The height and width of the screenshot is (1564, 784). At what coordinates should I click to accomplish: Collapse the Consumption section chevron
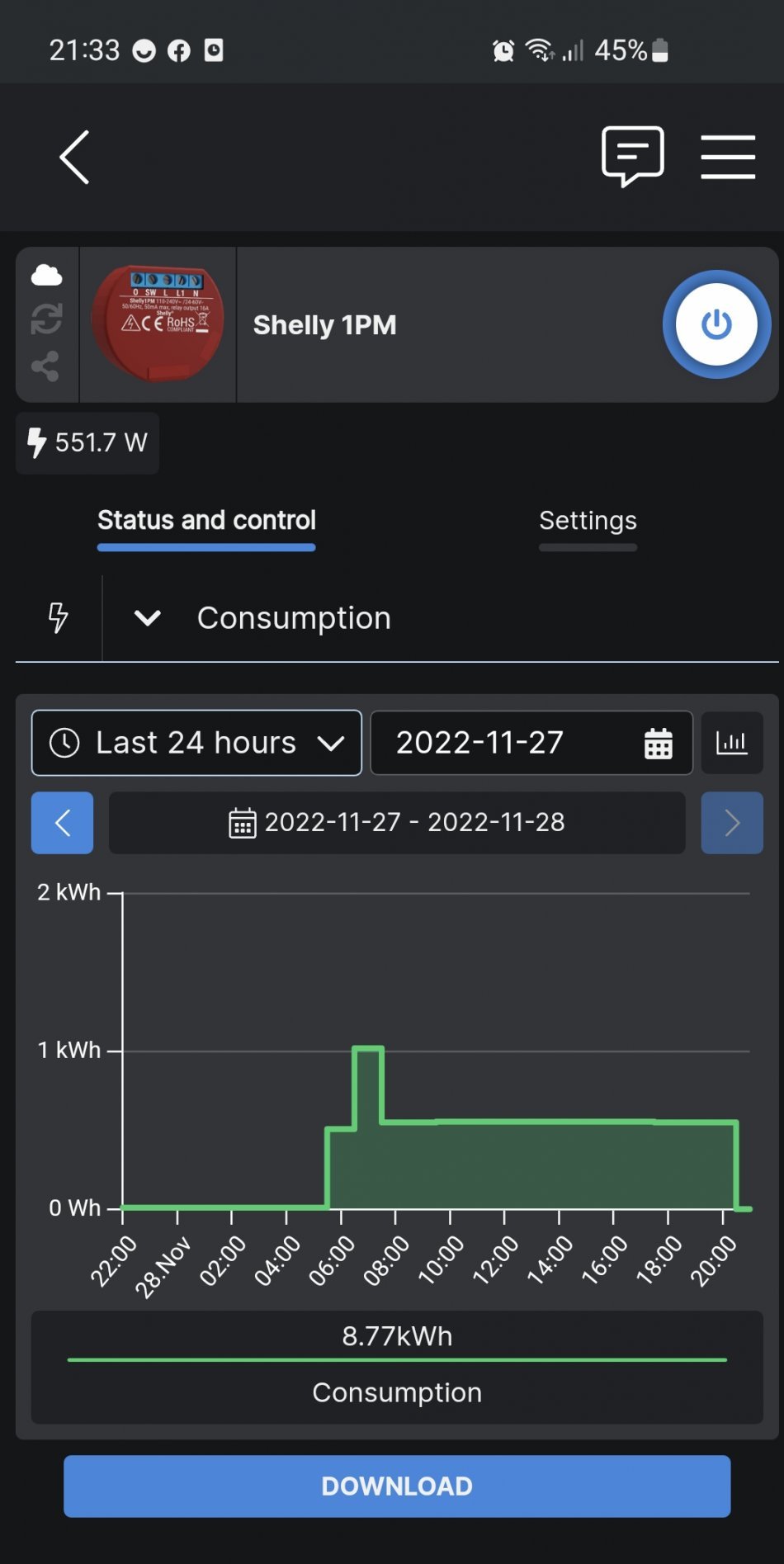click(x=148, y=618)
